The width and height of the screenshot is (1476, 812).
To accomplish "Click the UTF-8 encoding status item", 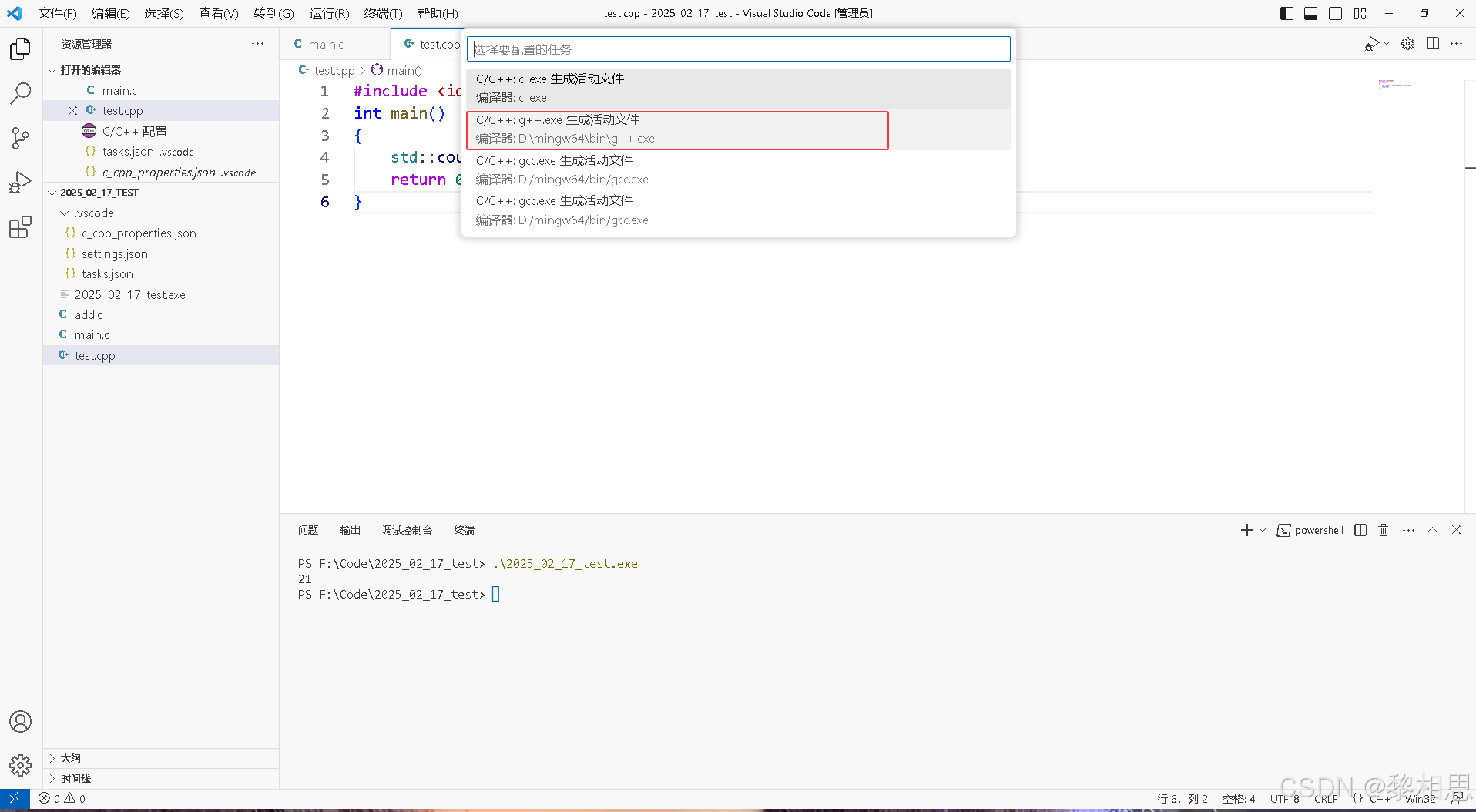I will (1284, 799).
